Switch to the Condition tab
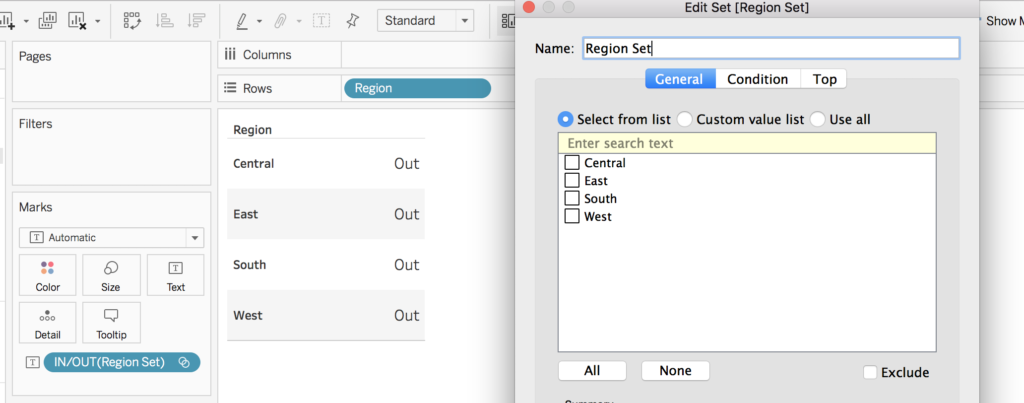1024x403 pixels. click(757, 79)
